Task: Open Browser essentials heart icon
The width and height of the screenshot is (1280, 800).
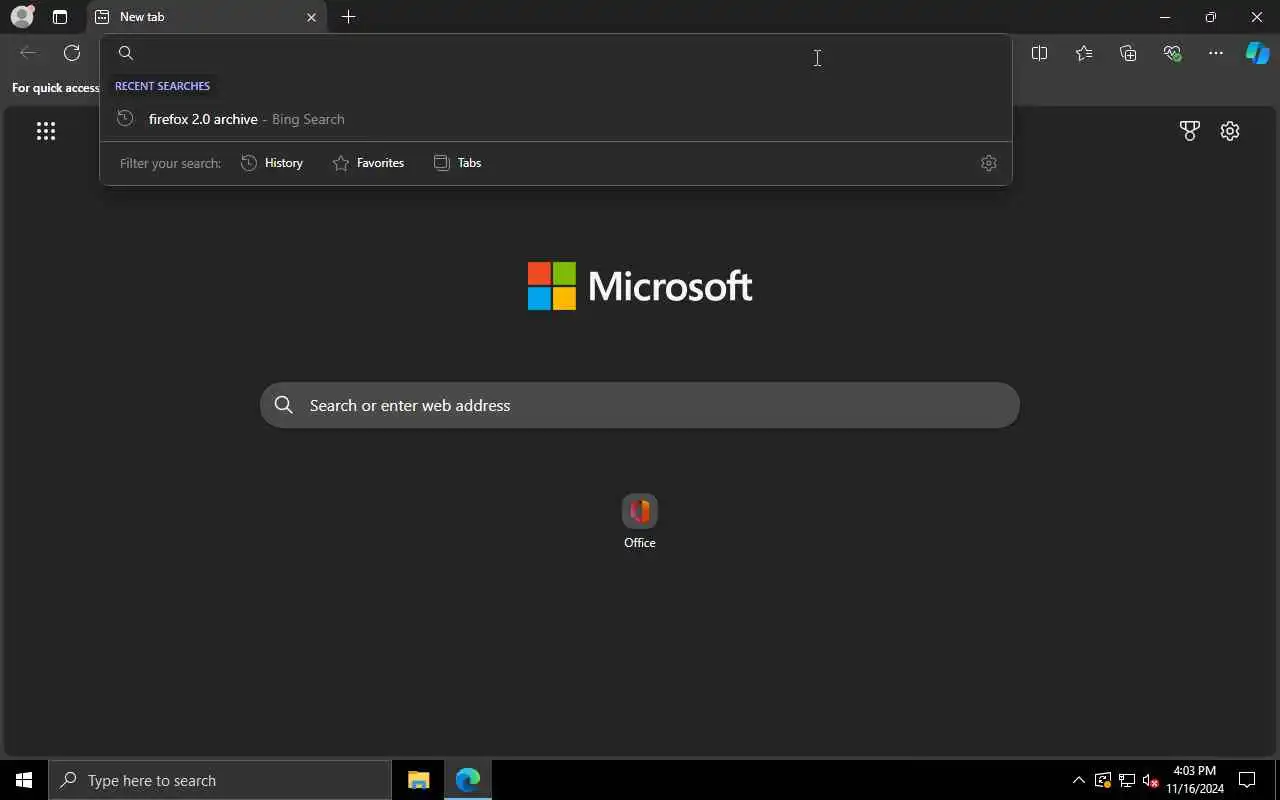Action: tap(1172, 53)
